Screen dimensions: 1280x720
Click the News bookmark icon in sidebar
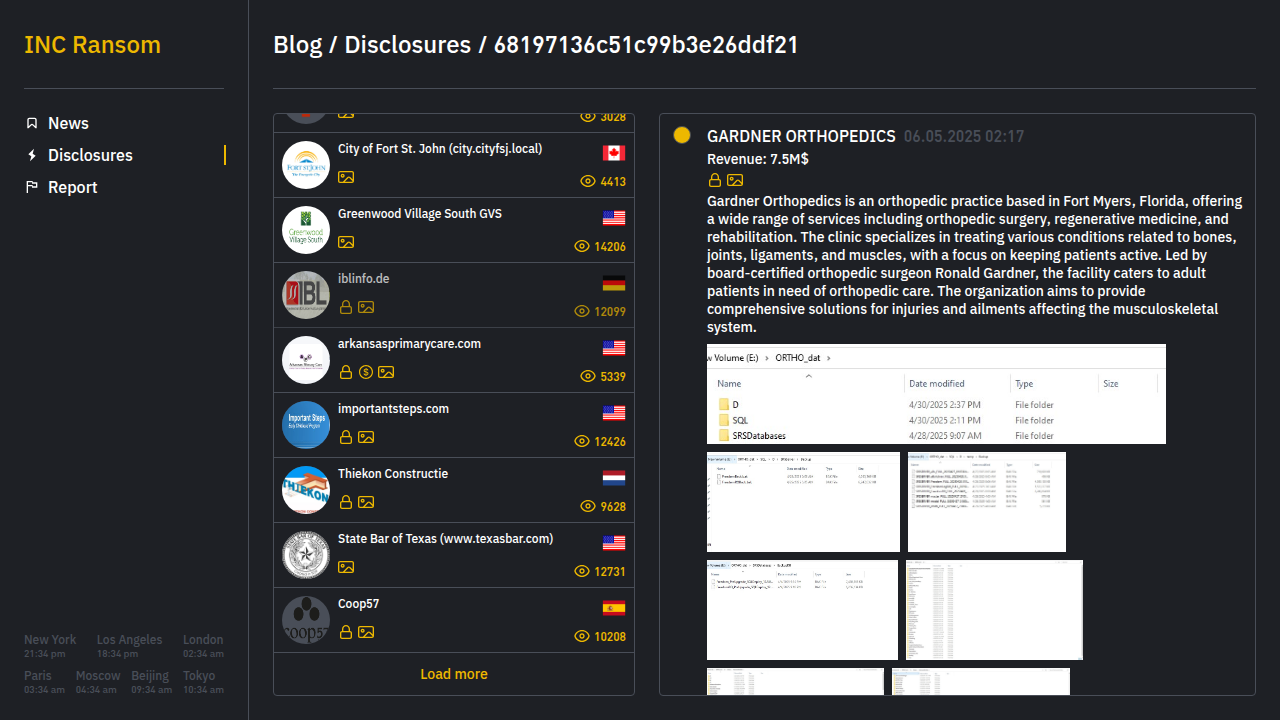pos(32,123)
